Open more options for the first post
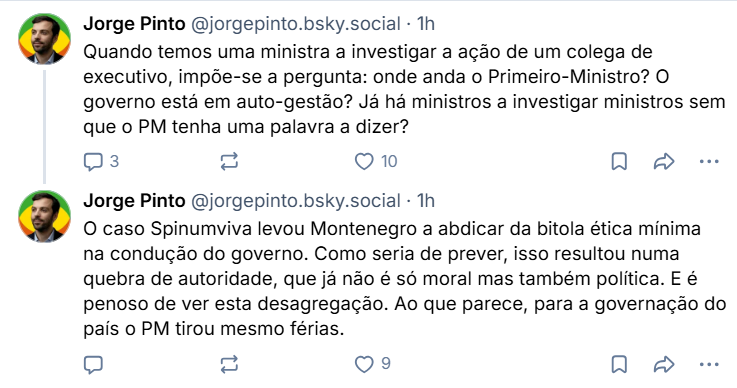Viewport: 737px width, 388px height. [709, 162]
